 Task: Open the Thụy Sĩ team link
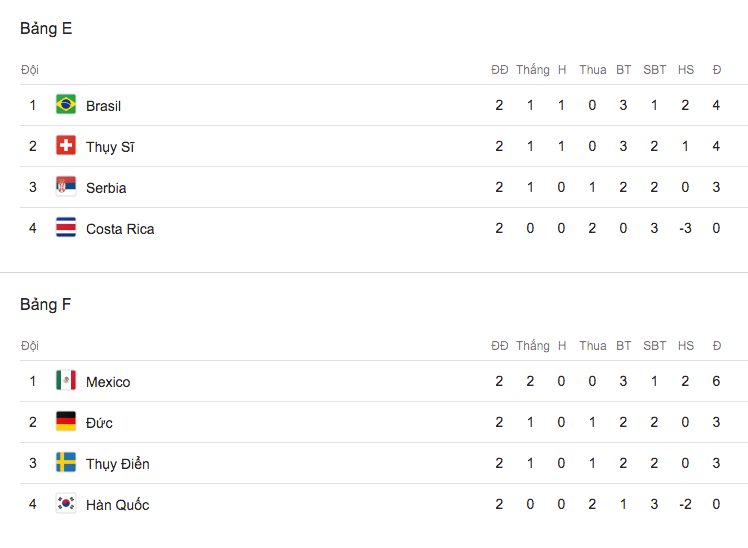(x=110, y=147)
